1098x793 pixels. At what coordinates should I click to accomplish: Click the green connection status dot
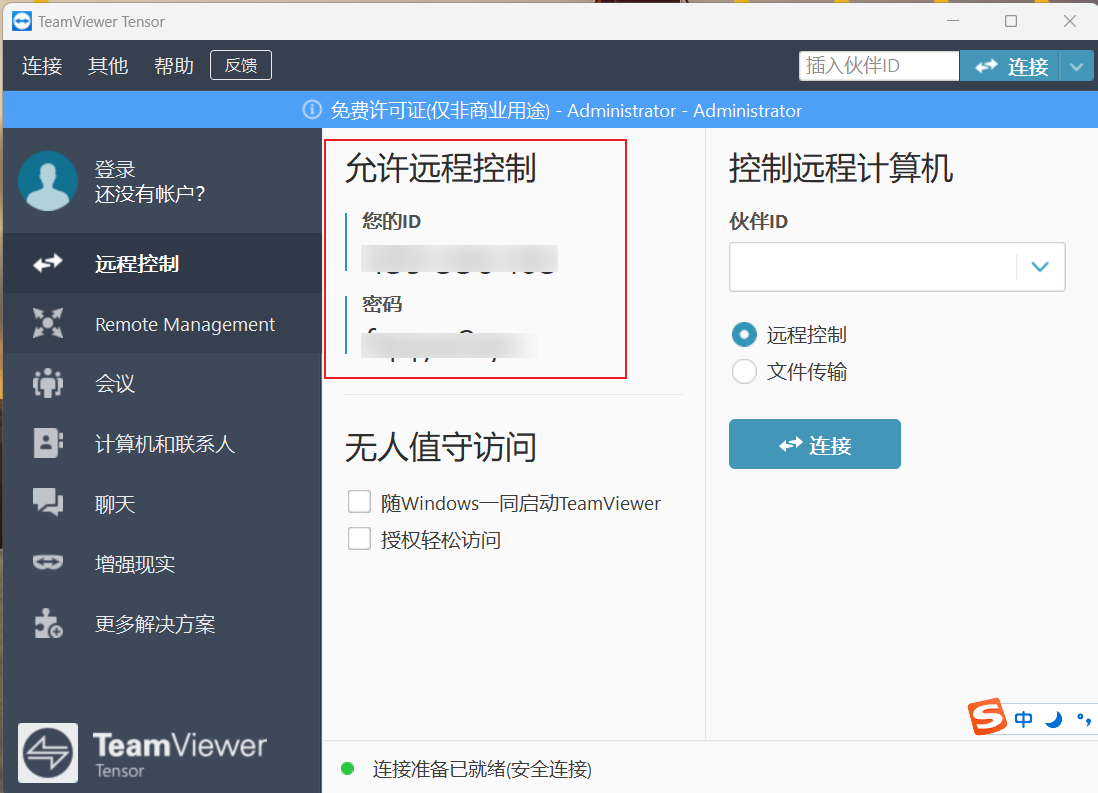tap(347, 768)
